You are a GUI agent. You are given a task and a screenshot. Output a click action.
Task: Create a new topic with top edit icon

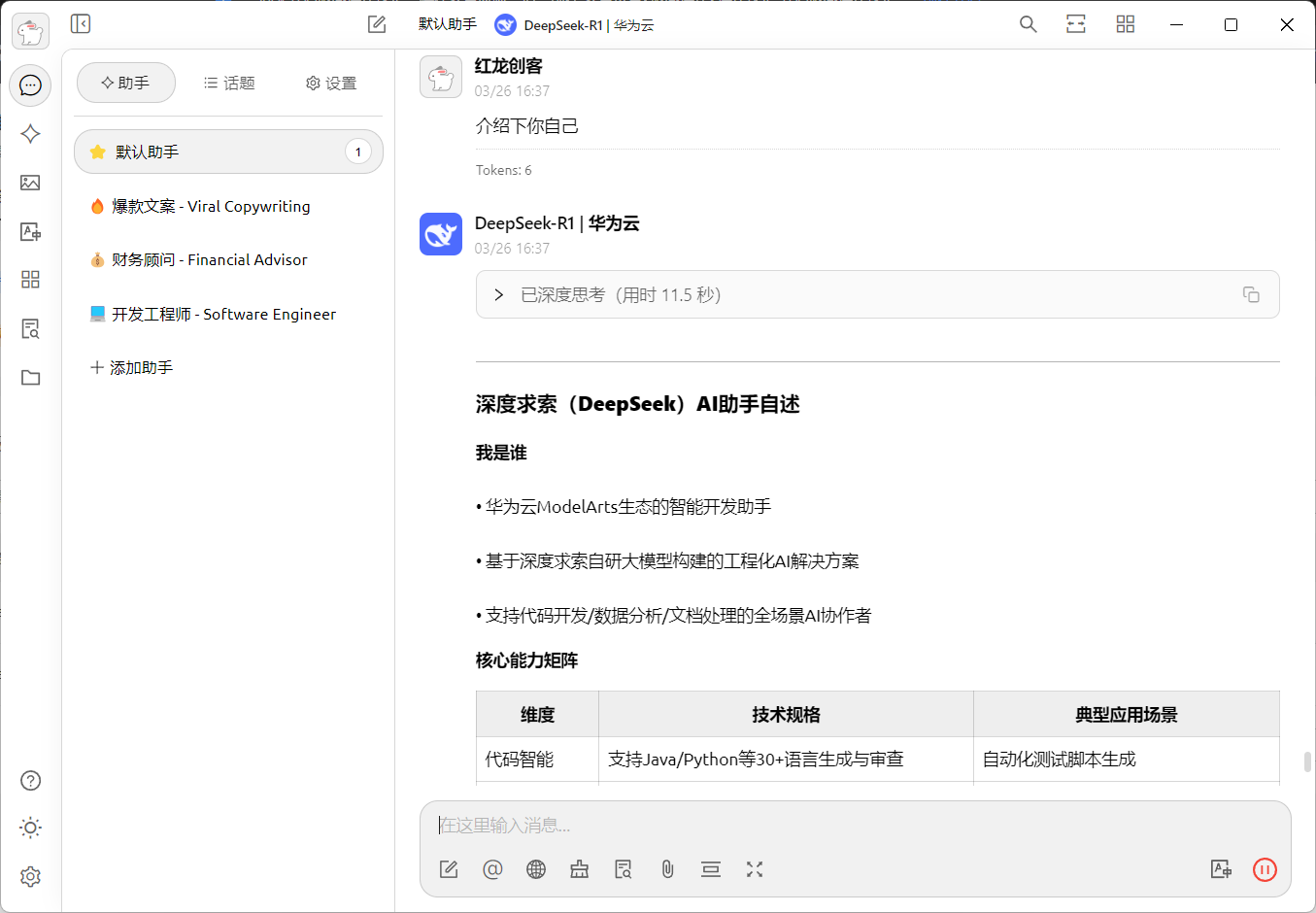click(x=377, y=24)
